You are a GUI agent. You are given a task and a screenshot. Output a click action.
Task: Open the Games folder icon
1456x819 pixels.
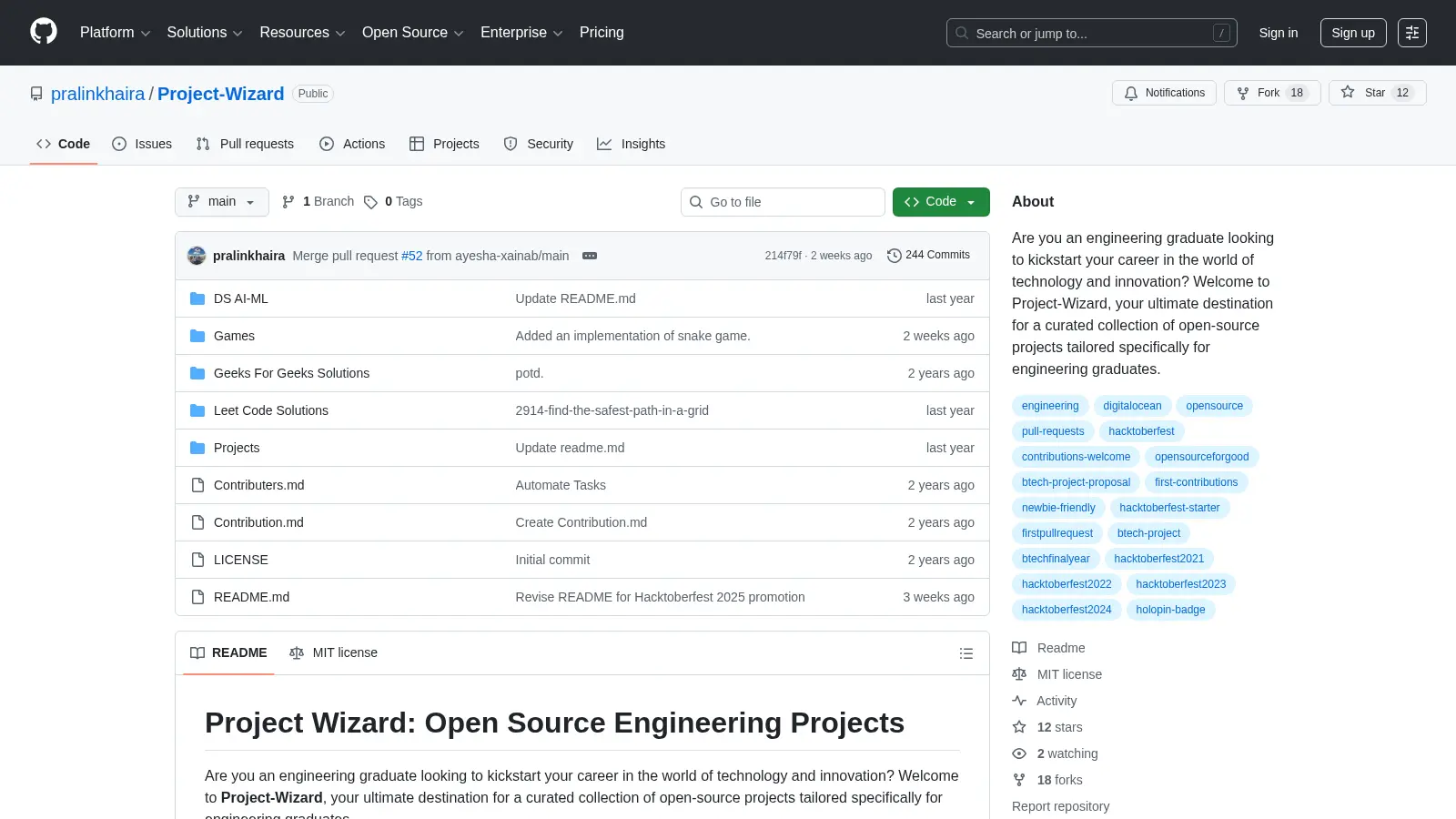[197, 336]
